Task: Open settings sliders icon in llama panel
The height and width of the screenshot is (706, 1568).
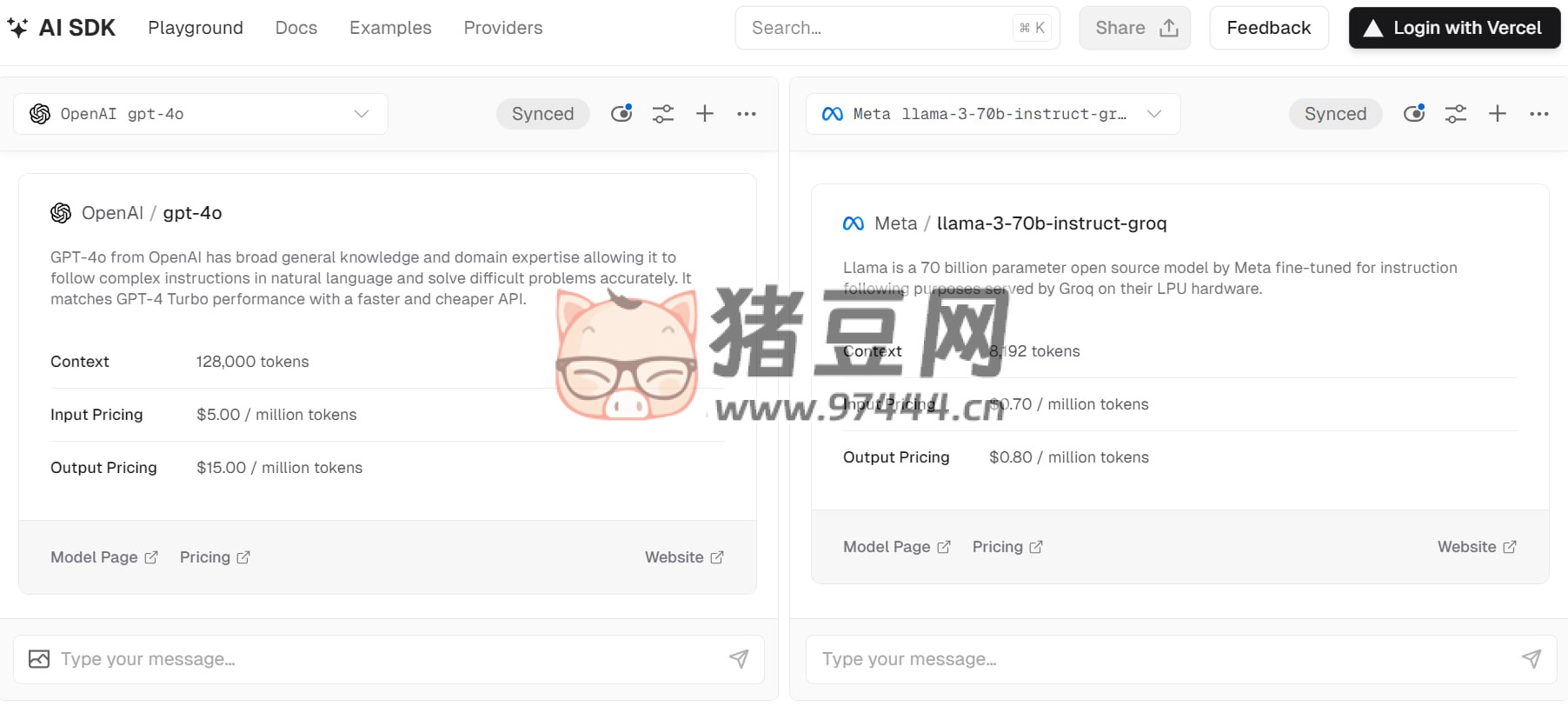Action: point(1456,114)
